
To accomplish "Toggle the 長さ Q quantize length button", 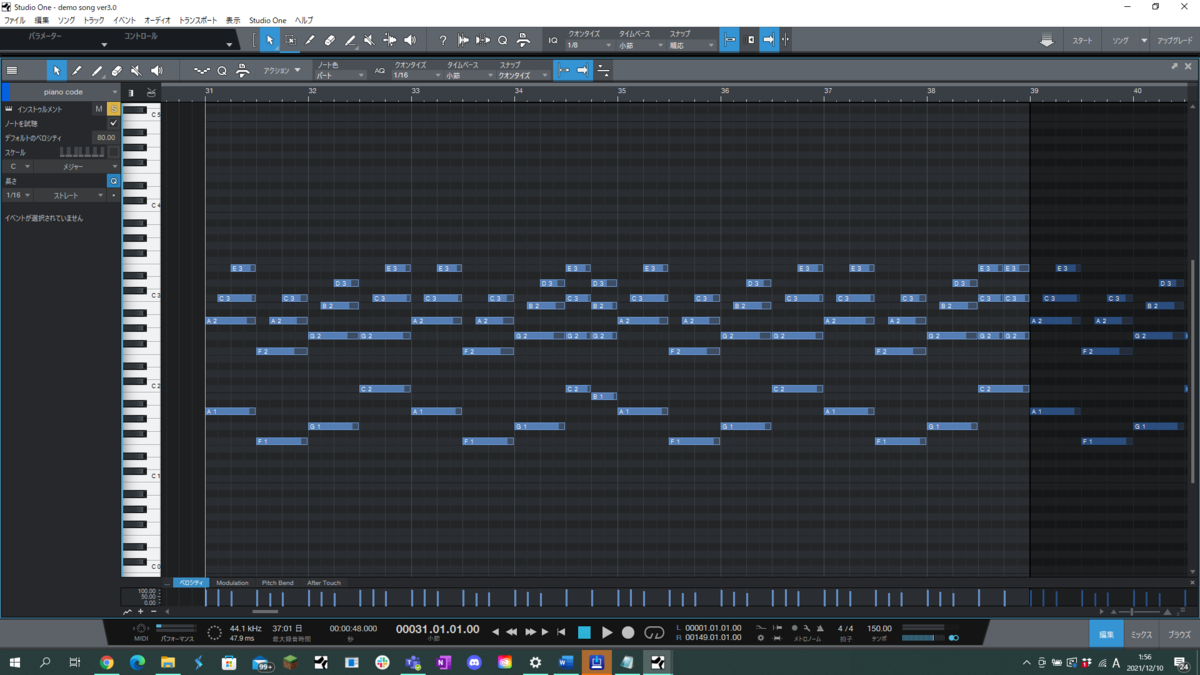I will [x=113, y=181].
